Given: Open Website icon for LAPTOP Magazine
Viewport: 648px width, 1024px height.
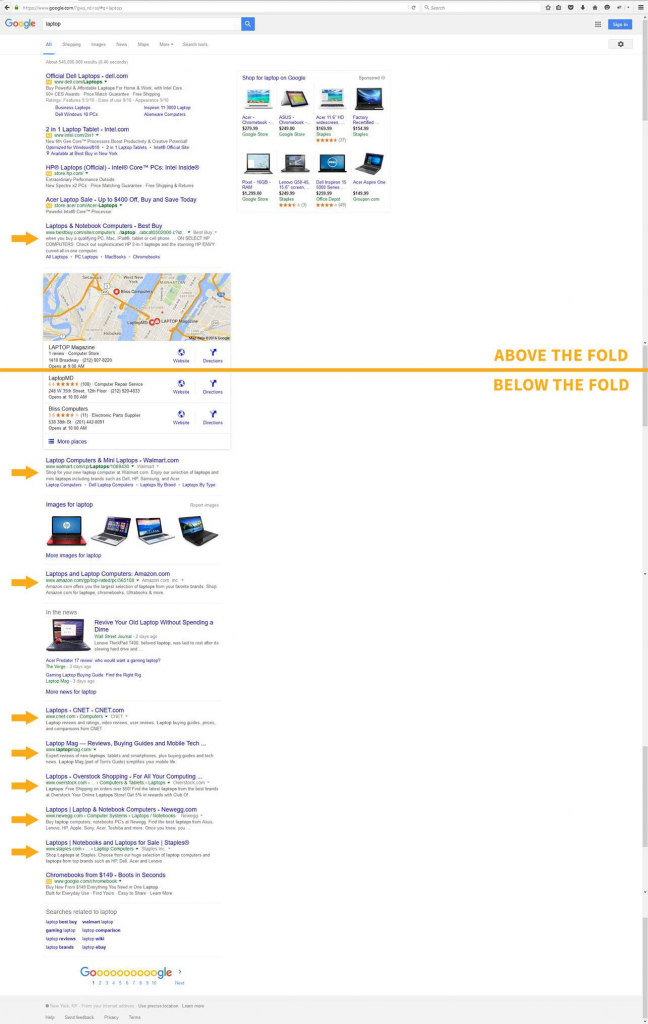Looking at the screenshot, I should (181, 355).
